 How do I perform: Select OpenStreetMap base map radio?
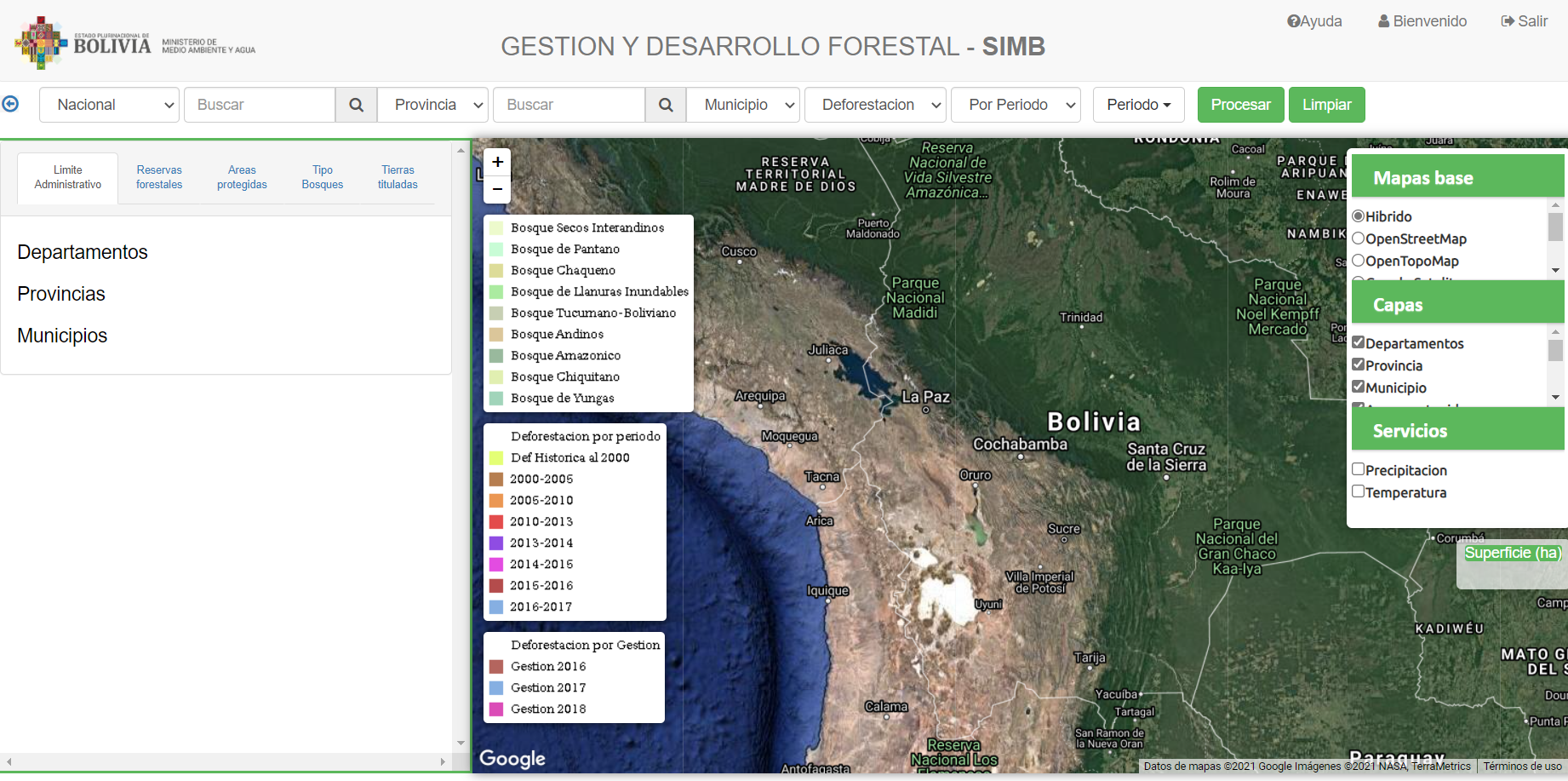[1359, 238]
